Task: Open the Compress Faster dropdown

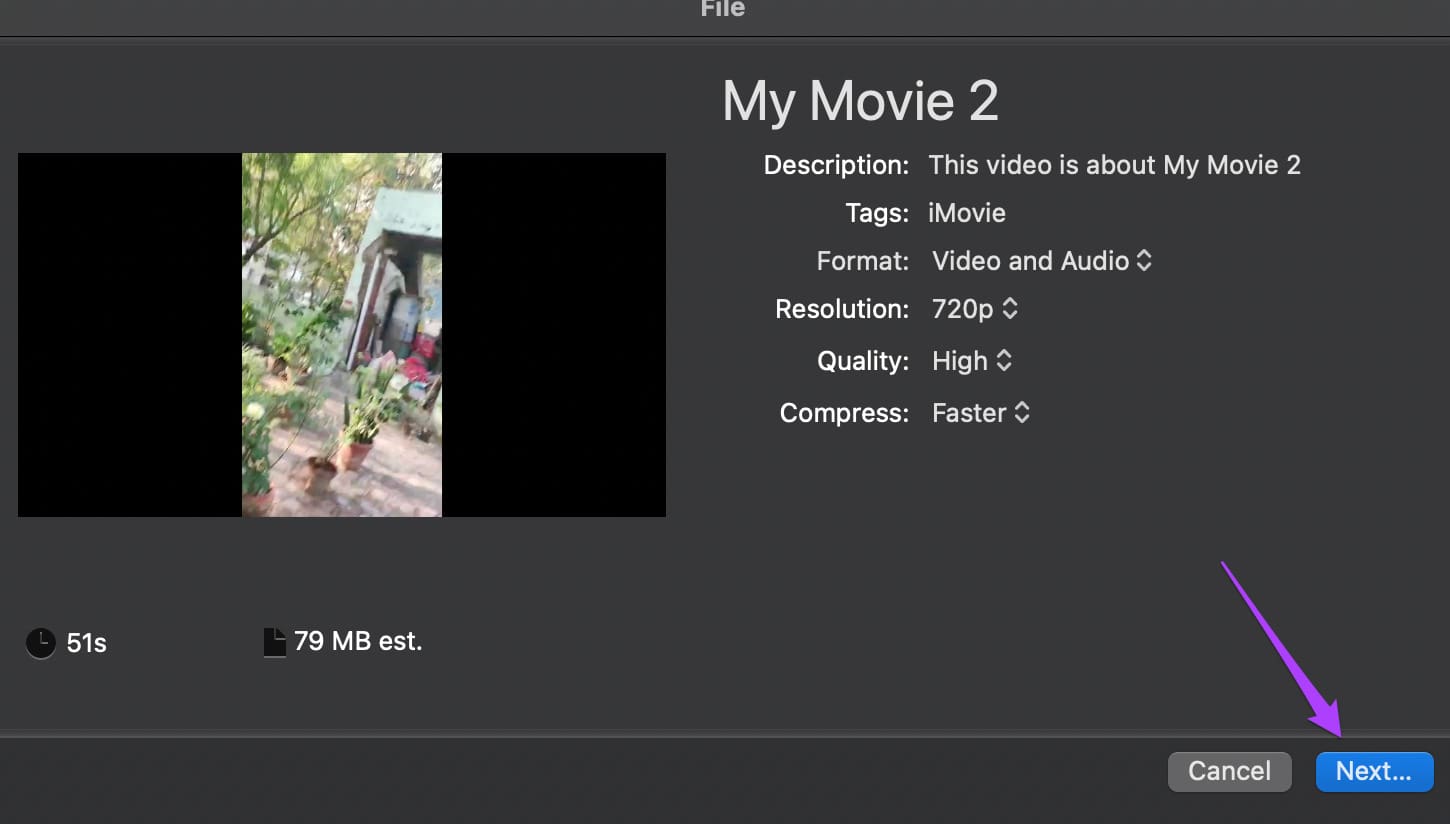Action: point(981,413)
